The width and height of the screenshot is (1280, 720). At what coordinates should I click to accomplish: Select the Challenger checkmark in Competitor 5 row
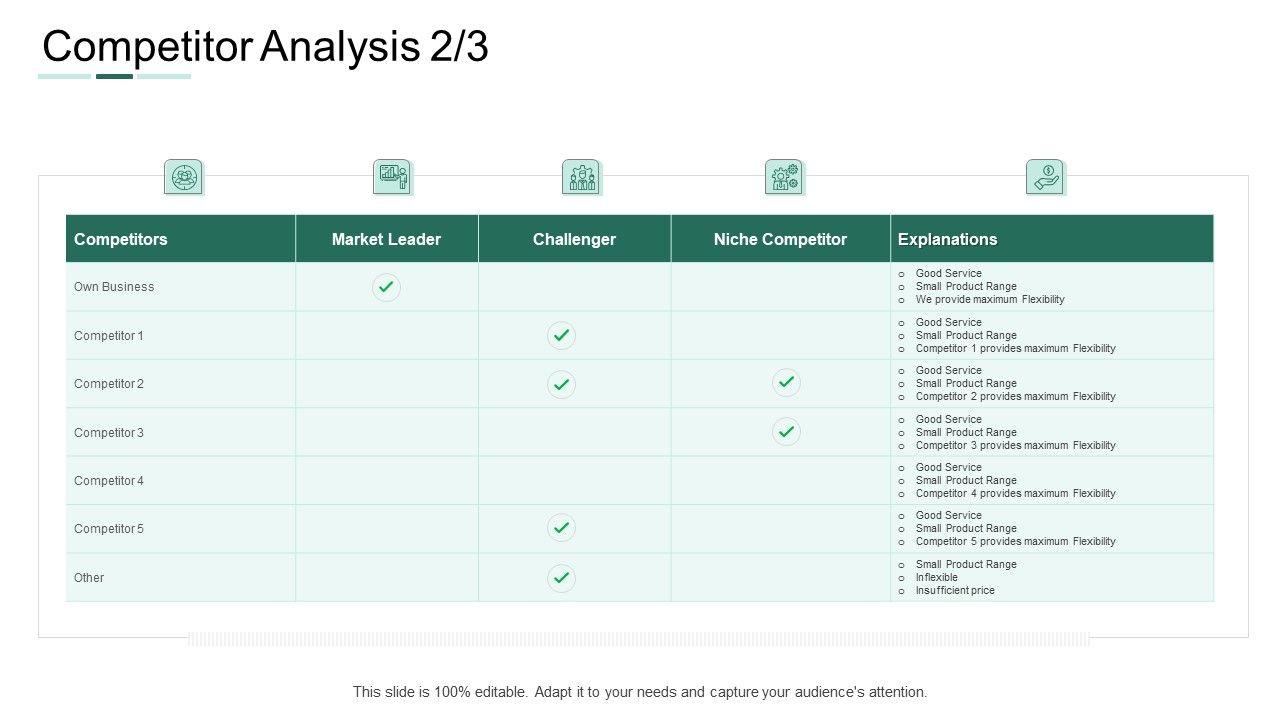(x=561, y=528)
